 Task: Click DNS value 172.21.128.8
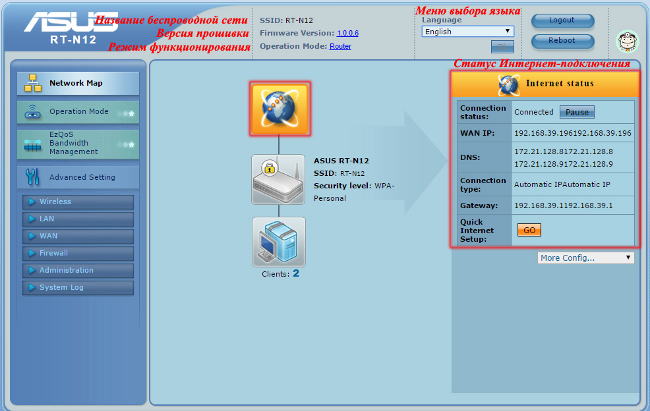[563, 152]
